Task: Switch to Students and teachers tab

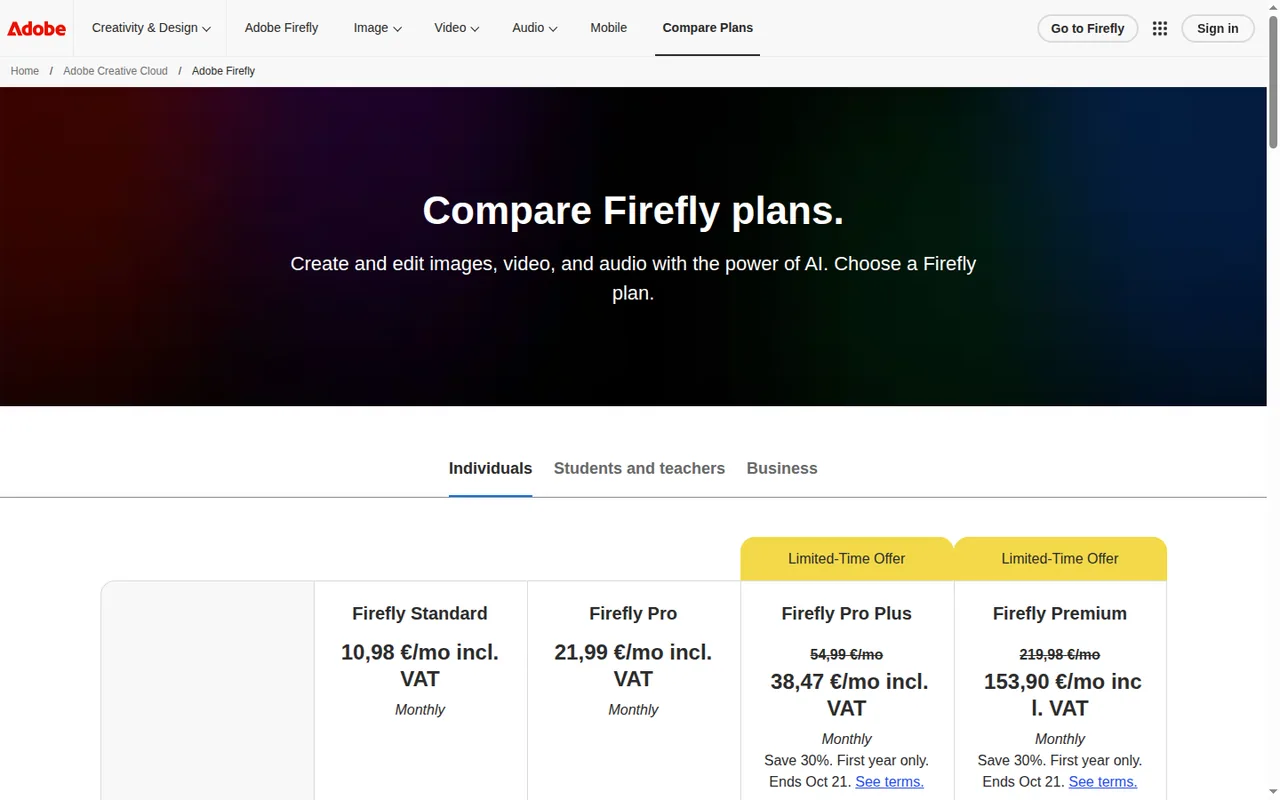Action: (639, 468)
